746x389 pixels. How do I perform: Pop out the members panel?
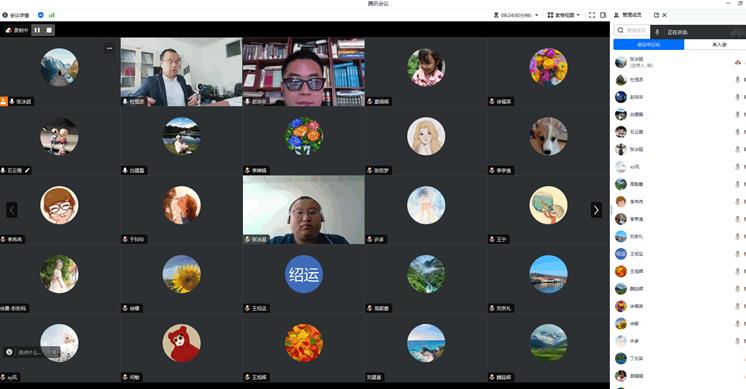[x=657, y=15]
